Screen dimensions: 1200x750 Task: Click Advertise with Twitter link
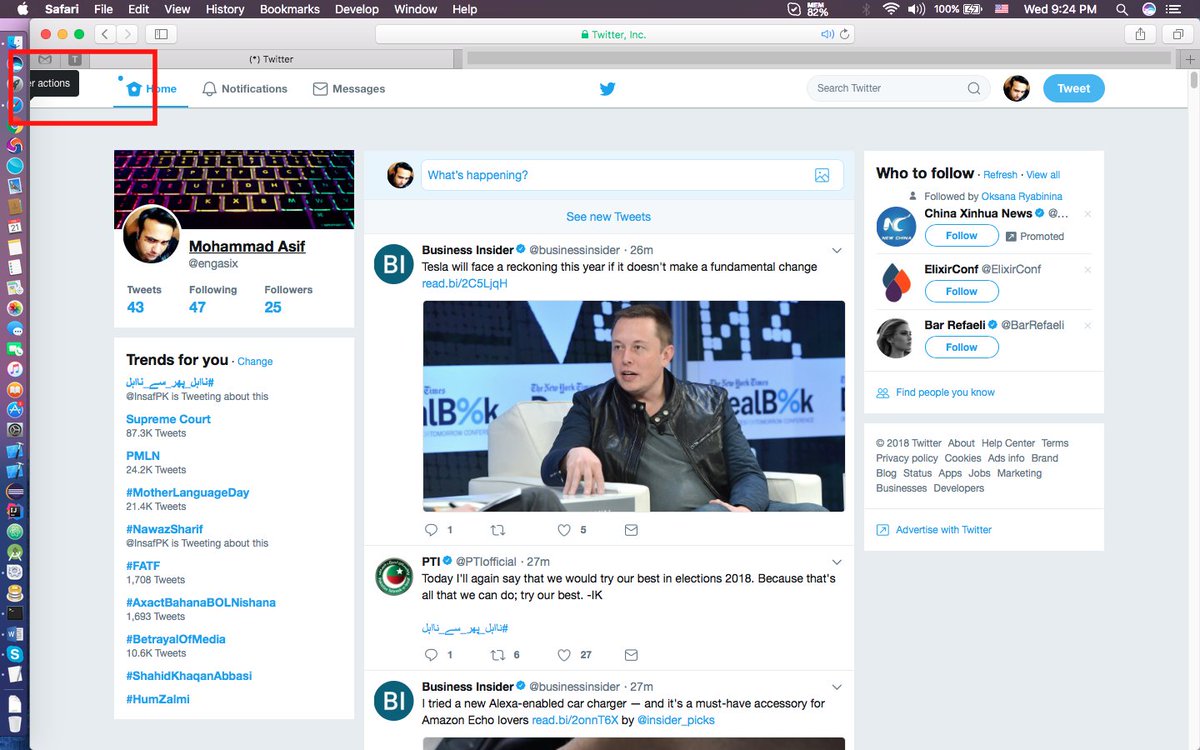tap(944, 530)
